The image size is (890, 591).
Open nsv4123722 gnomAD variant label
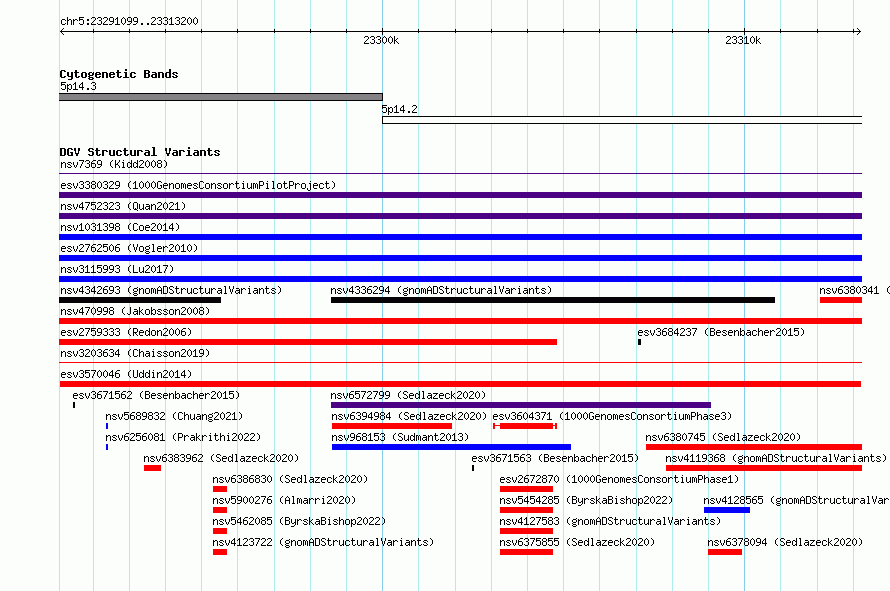point(323,543)
